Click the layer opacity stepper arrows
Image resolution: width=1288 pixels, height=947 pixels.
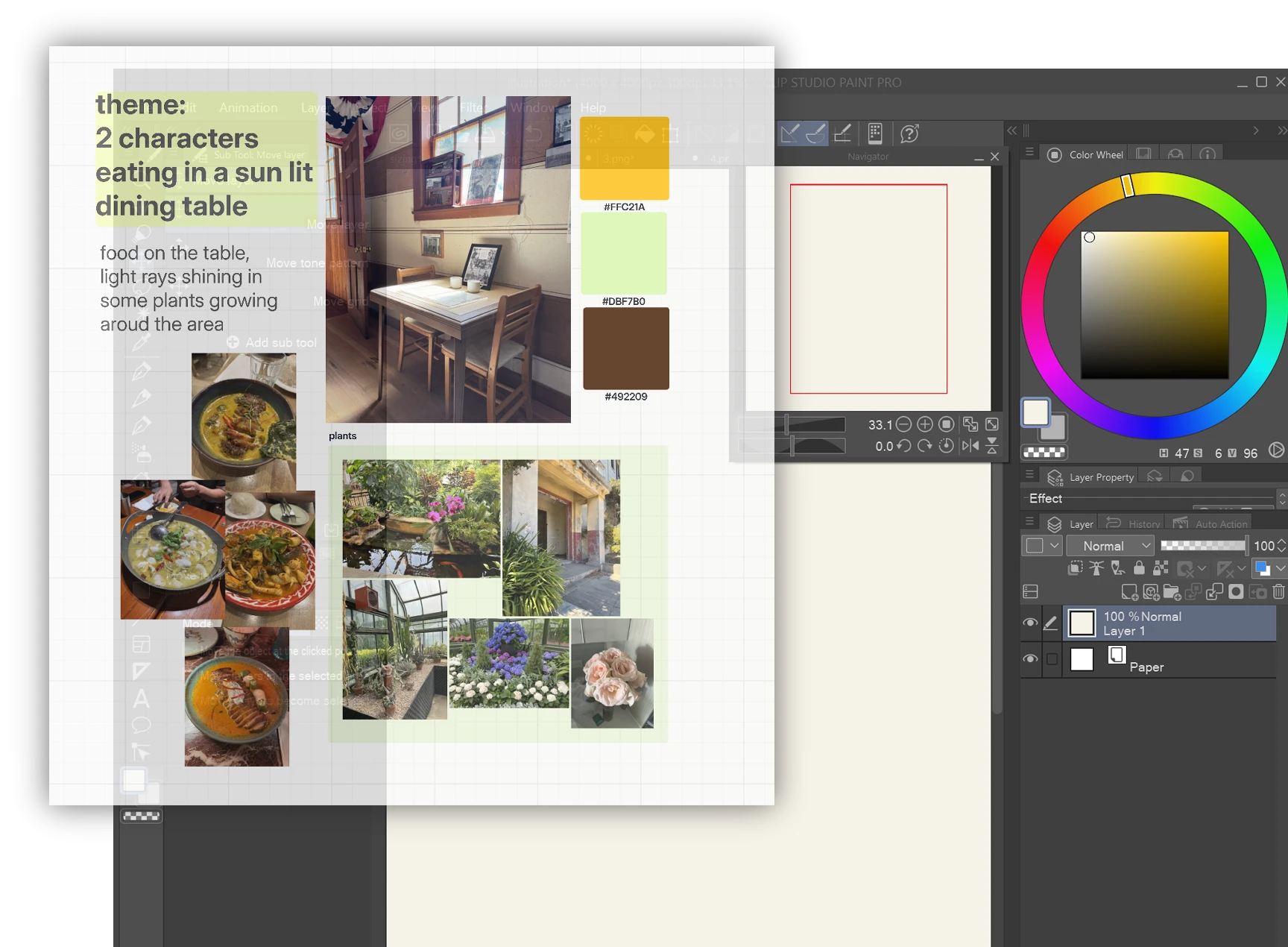1281,546
